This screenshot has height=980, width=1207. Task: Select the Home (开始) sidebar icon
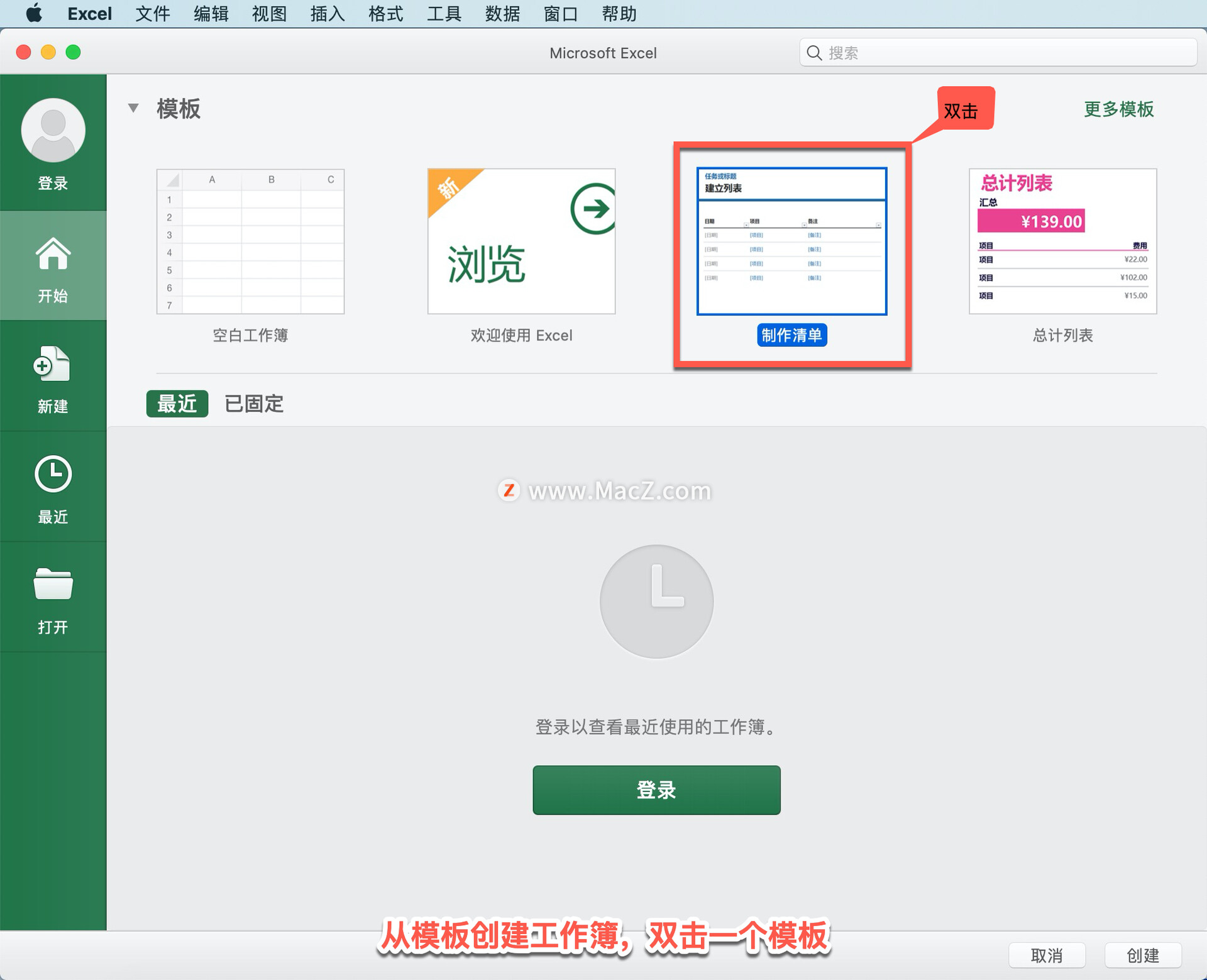click(53, 255)
